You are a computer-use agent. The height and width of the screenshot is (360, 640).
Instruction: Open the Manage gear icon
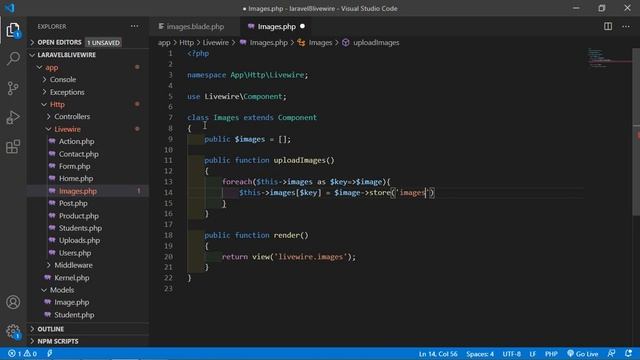[x=13, y=331]
